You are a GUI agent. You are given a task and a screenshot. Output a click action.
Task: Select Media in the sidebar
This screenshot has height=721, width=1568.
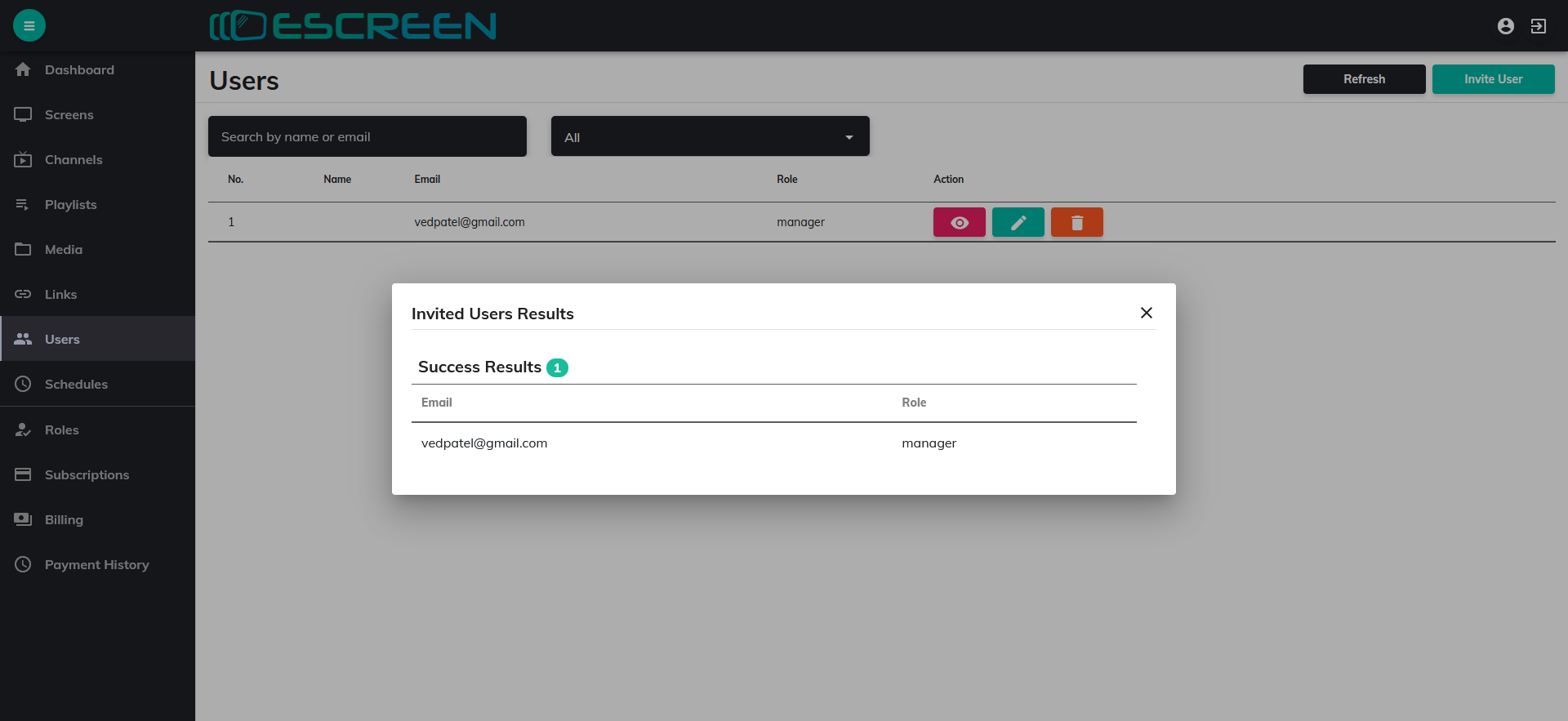point(64,250)
